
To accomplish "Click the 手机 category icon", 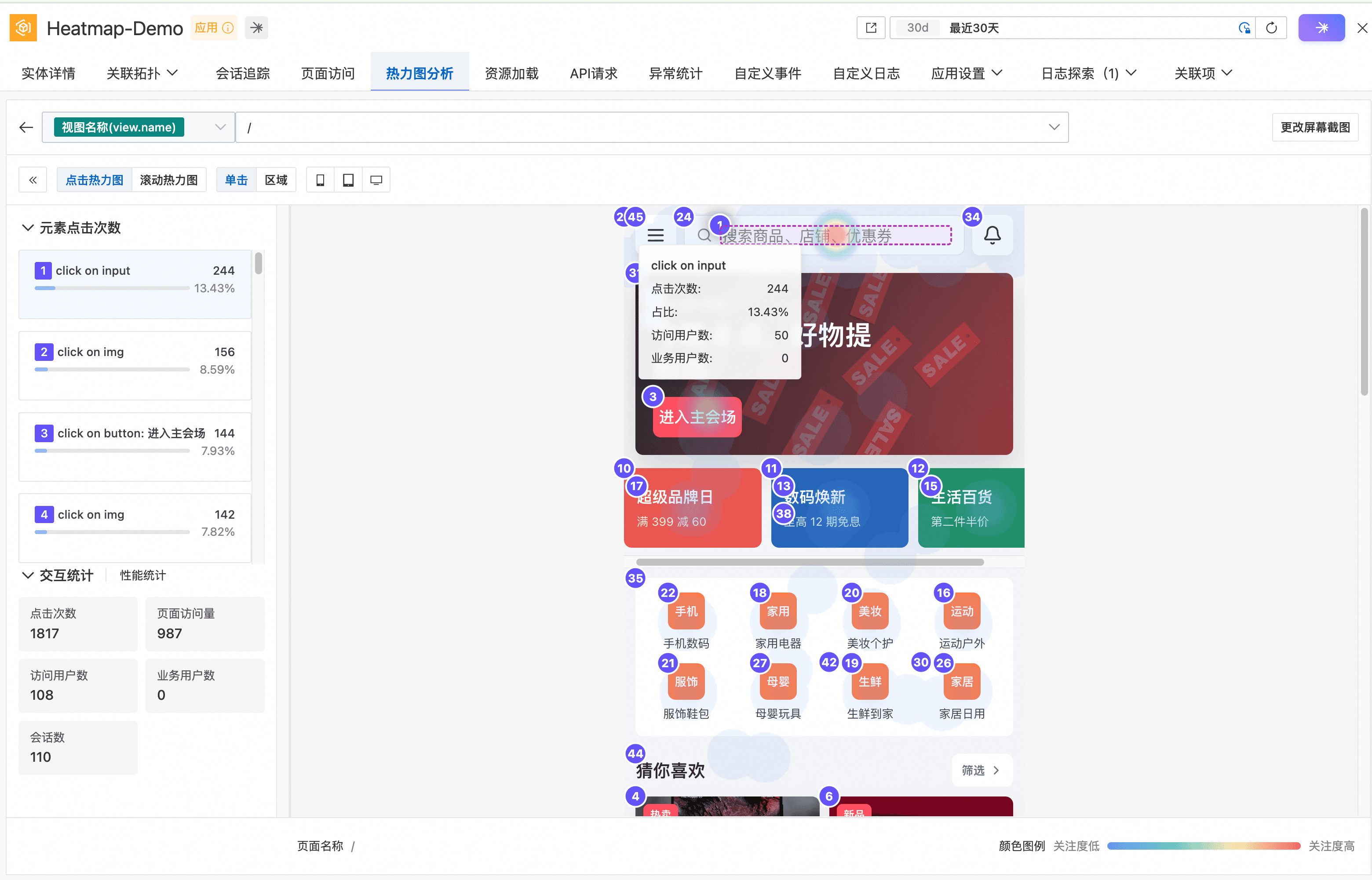I will 686,611.
